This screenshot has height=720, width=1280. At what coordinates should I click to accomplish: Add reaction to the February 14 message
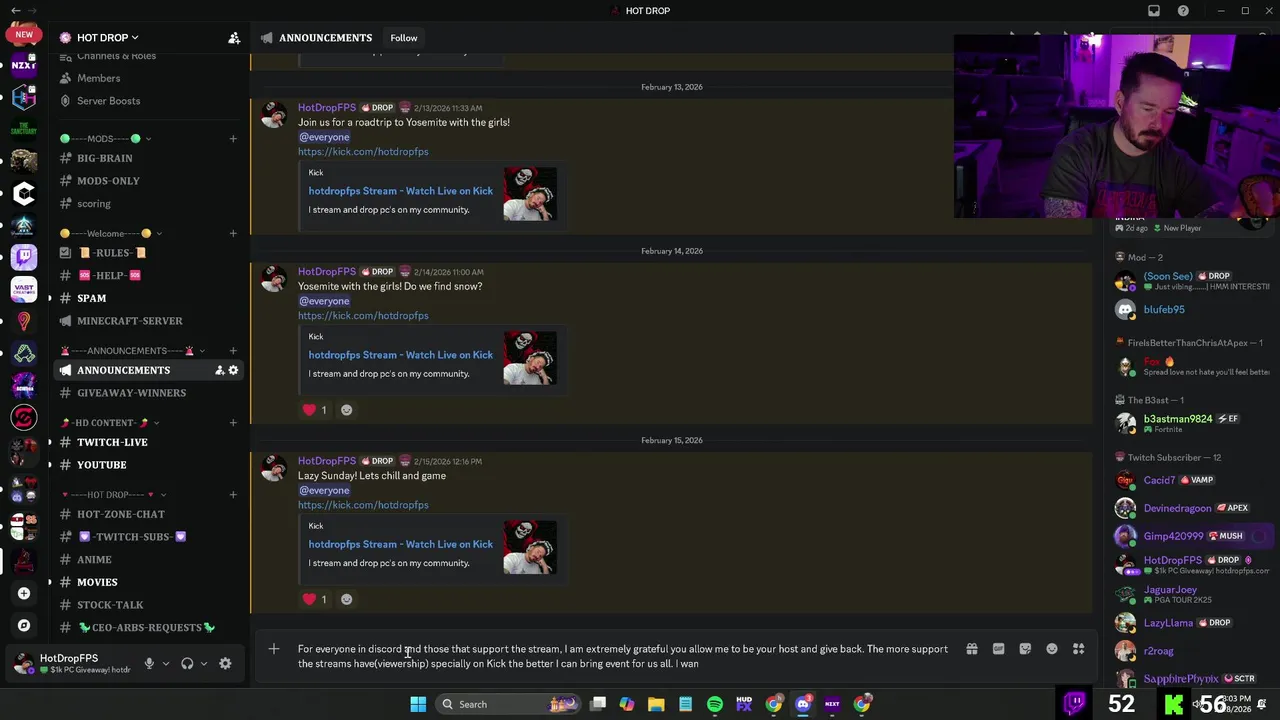346,410
